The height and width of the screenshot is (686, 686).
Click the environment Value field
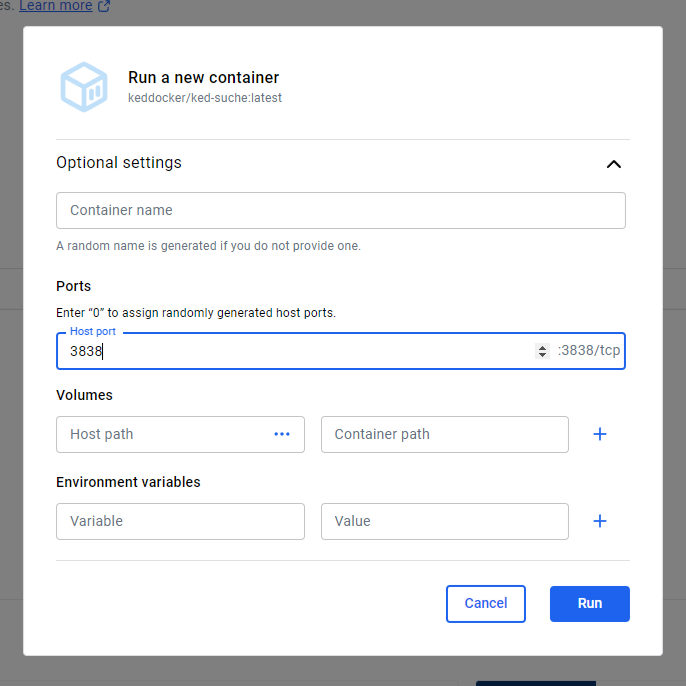pos(444,521)
